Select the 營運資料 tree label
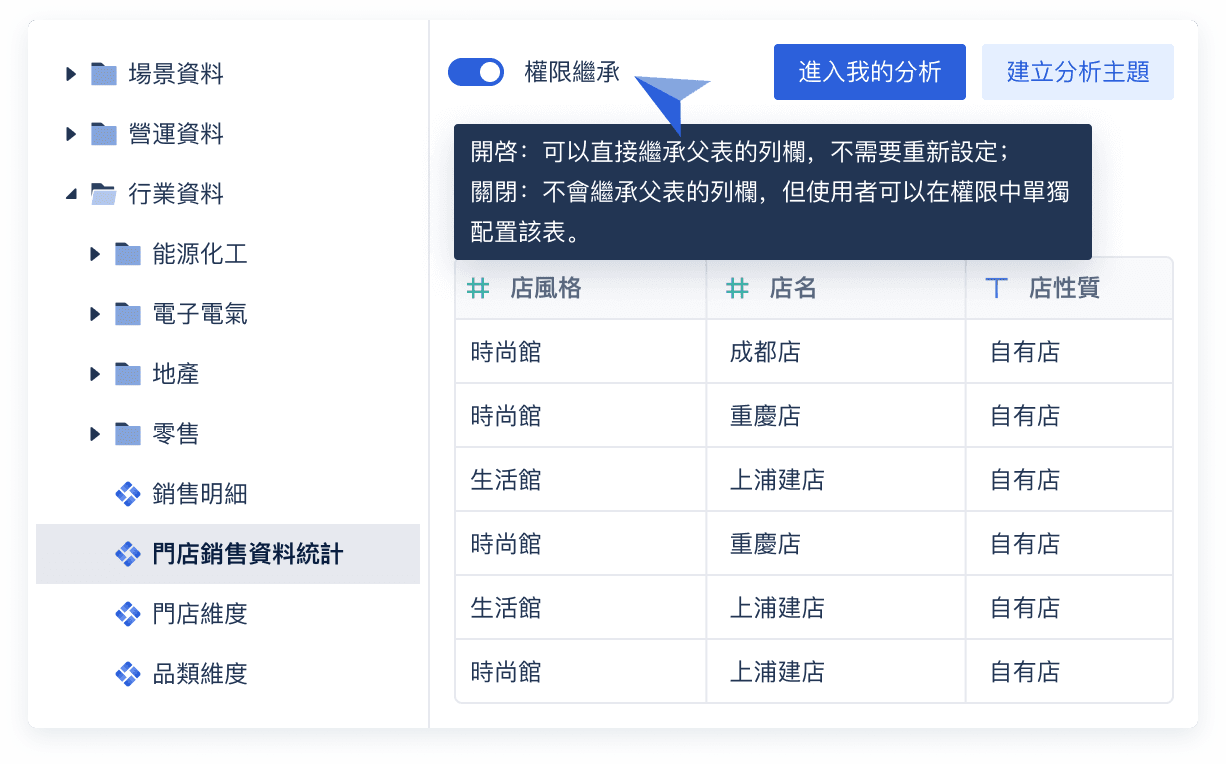The image size is (1226, 764). tap(176, 134)
